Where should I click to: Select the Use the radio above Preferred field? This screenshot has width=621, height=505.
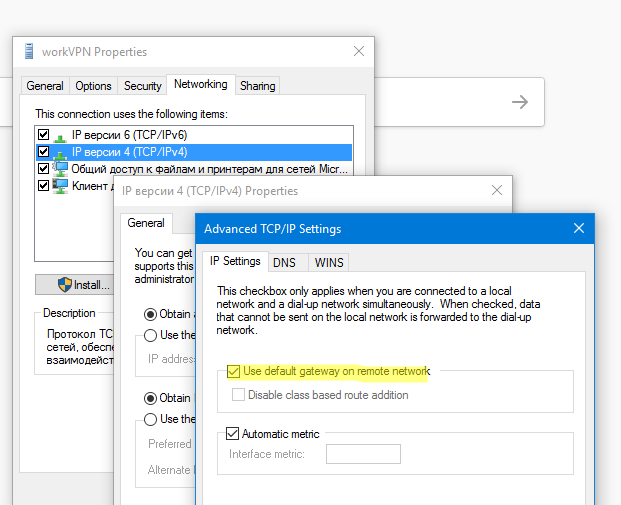point(150,419)
